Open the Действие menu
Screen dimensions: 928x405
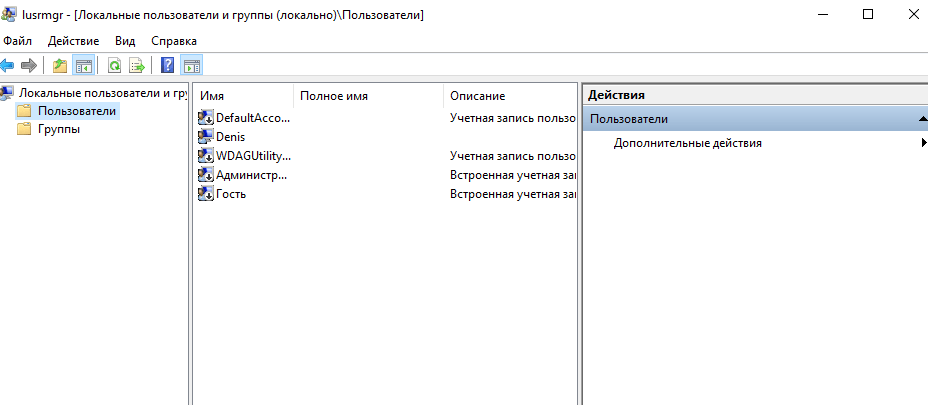[73, 41]
